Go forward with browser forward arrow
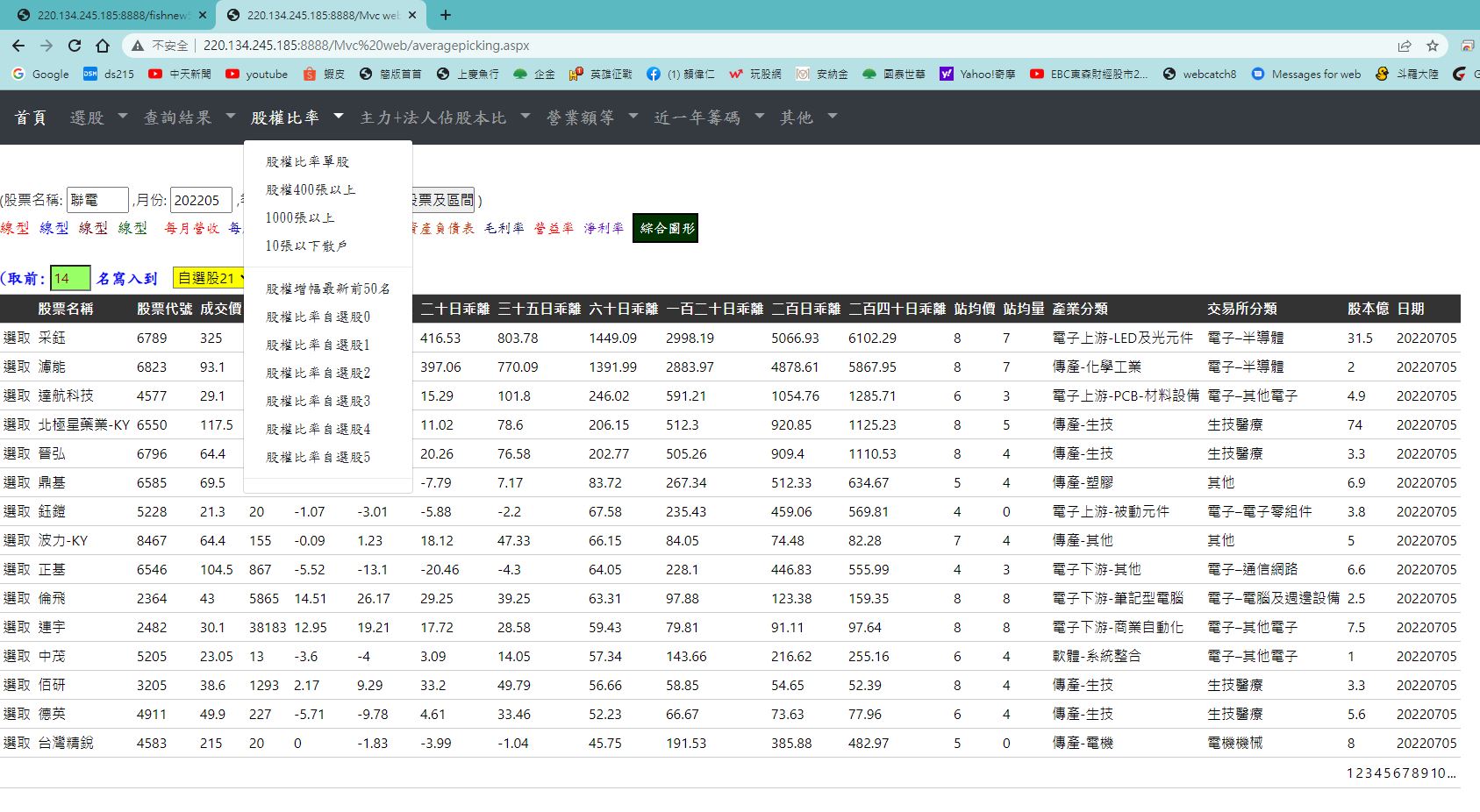The height and width of the screenshot is (812, 1480). coord(46,46)
